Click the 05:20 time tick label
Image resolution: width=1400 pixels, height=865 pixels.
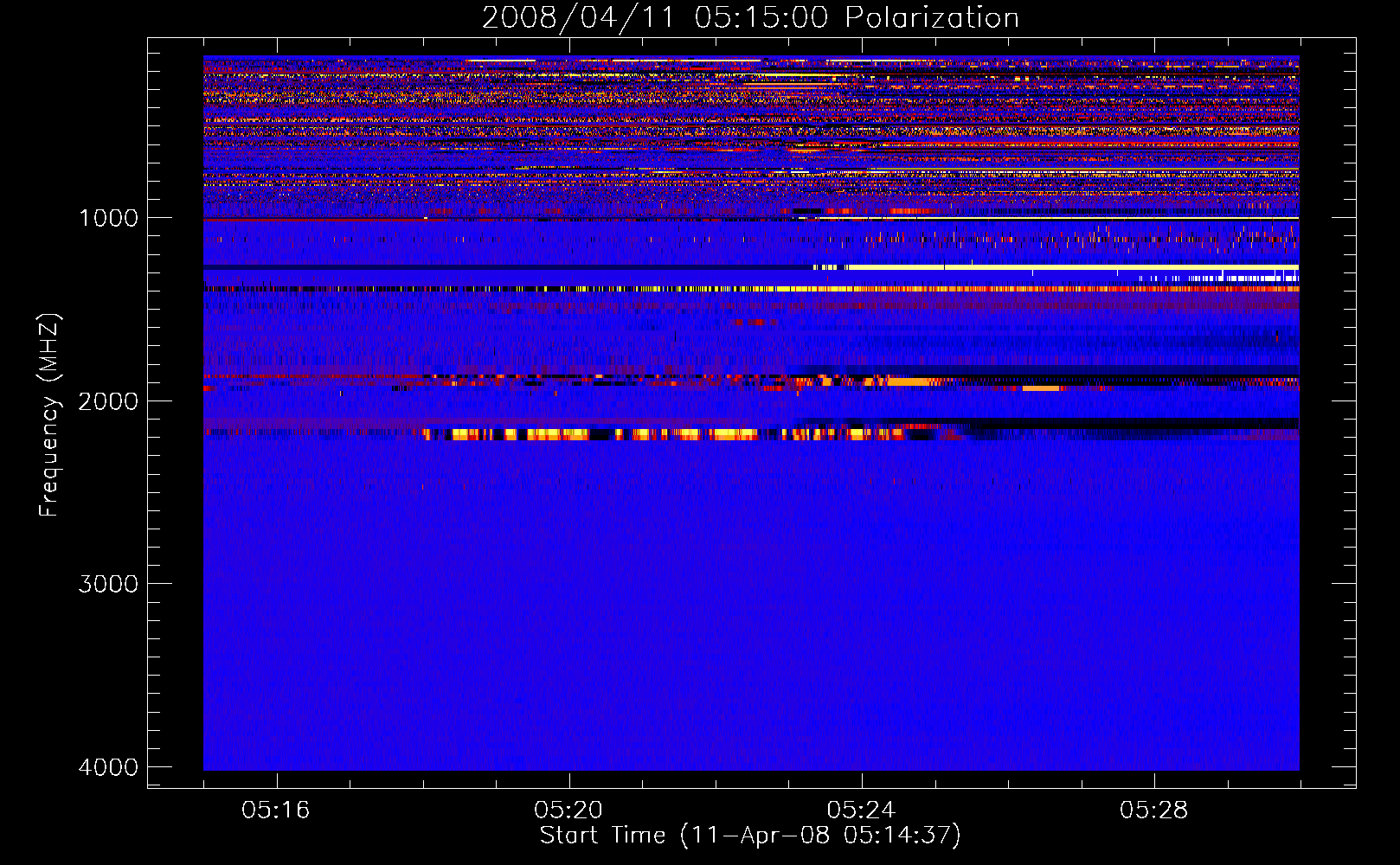point(568,811)
